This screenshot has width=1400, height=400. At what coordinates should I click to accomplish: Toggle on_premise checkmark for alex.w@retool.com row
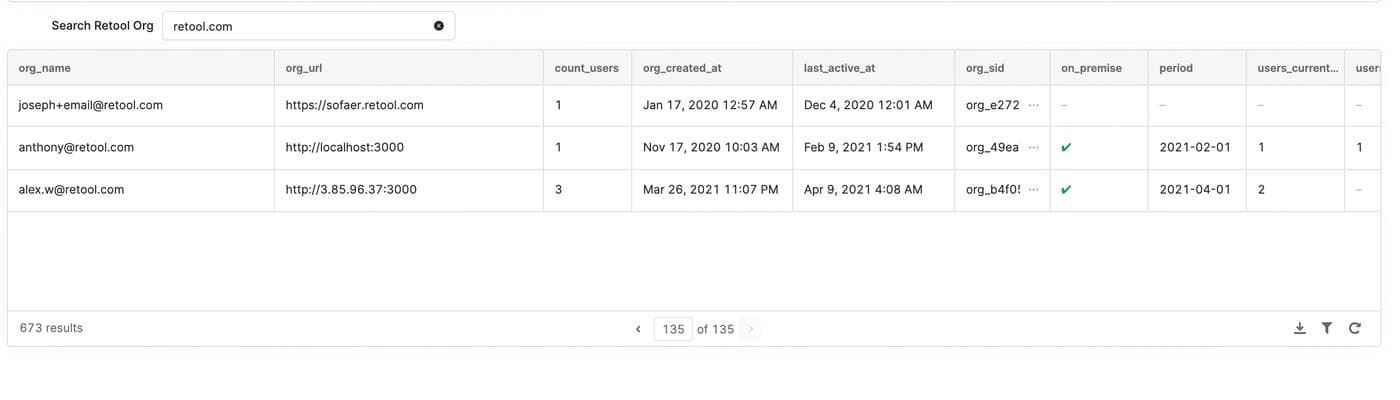point(1066,189)
